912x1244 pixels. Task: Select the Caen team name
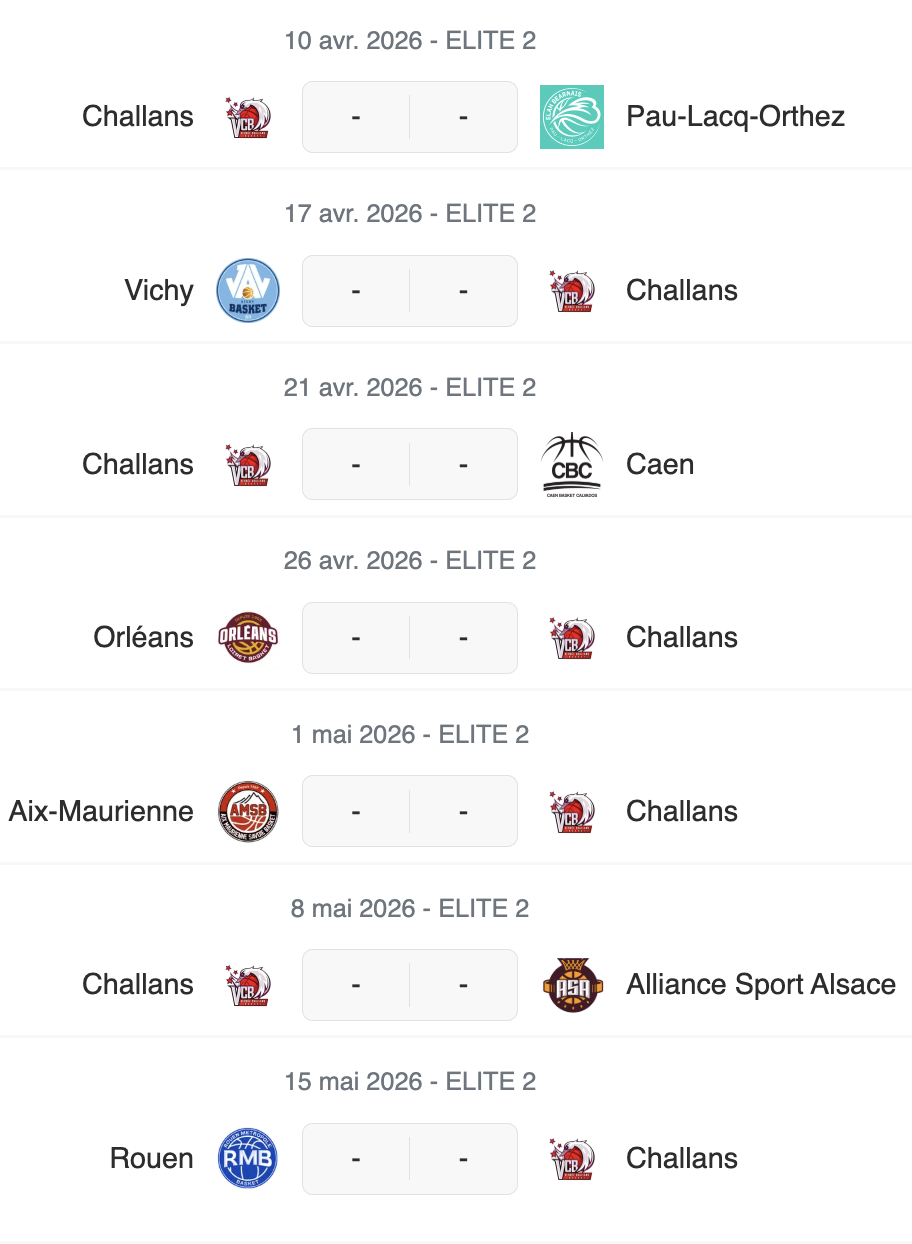coord(660,465)
